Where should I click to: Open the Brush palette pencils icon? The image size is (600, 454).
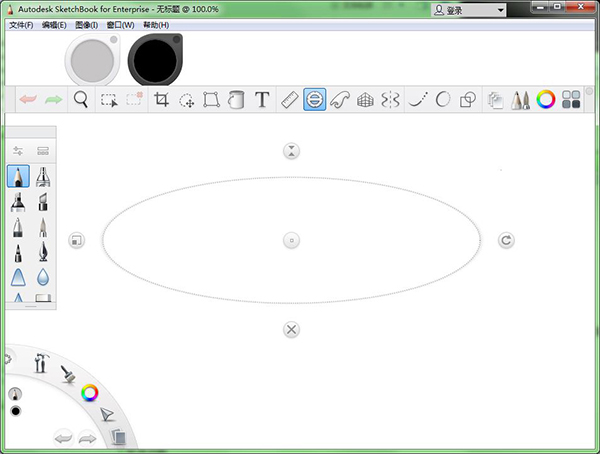(520, 100)
